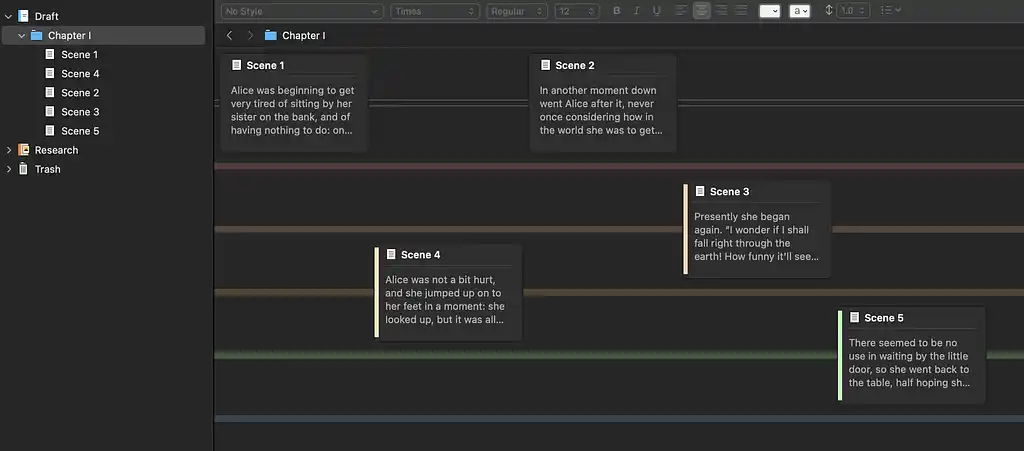Viewport: 1024px width, 451px height.
Task: Click the Scene 4 card title text
Action: pos(421,255)
